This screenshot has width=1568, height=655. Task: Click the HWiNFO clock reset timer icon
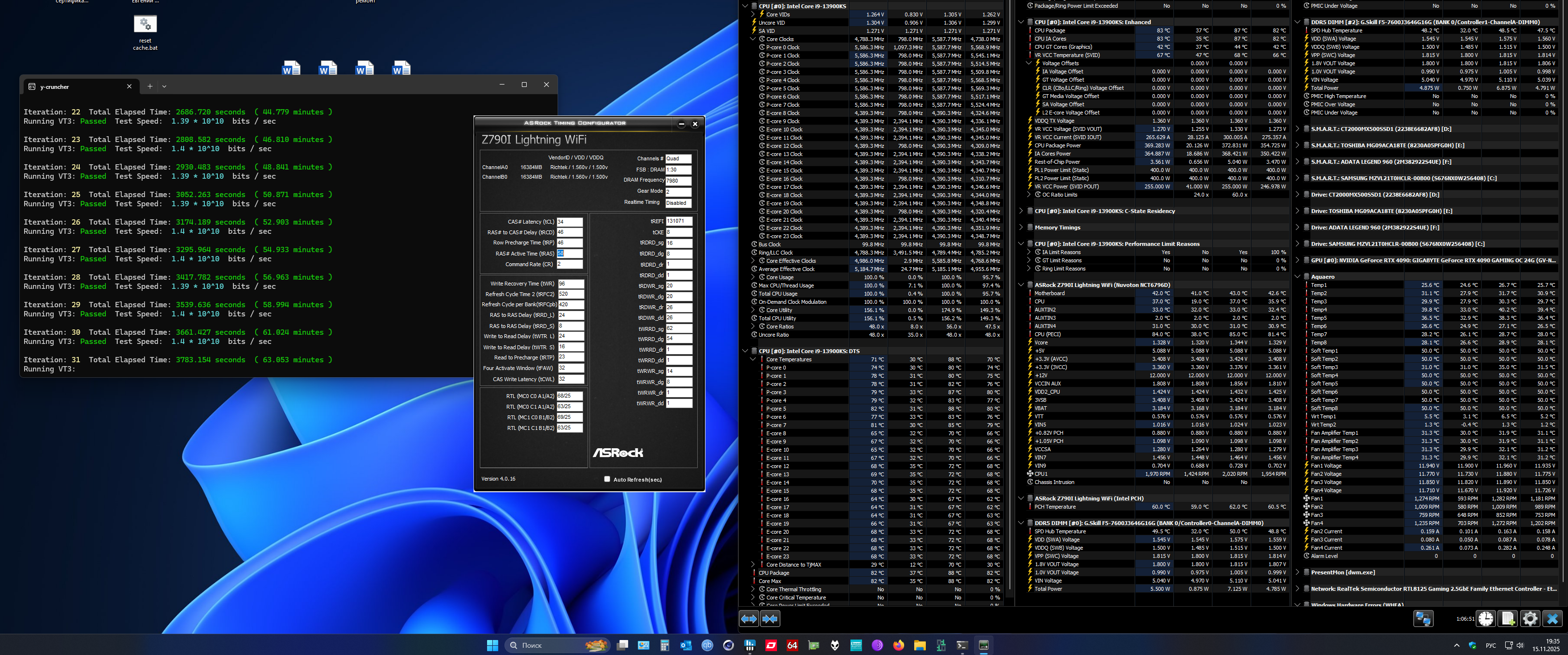tap(1486, 618)
